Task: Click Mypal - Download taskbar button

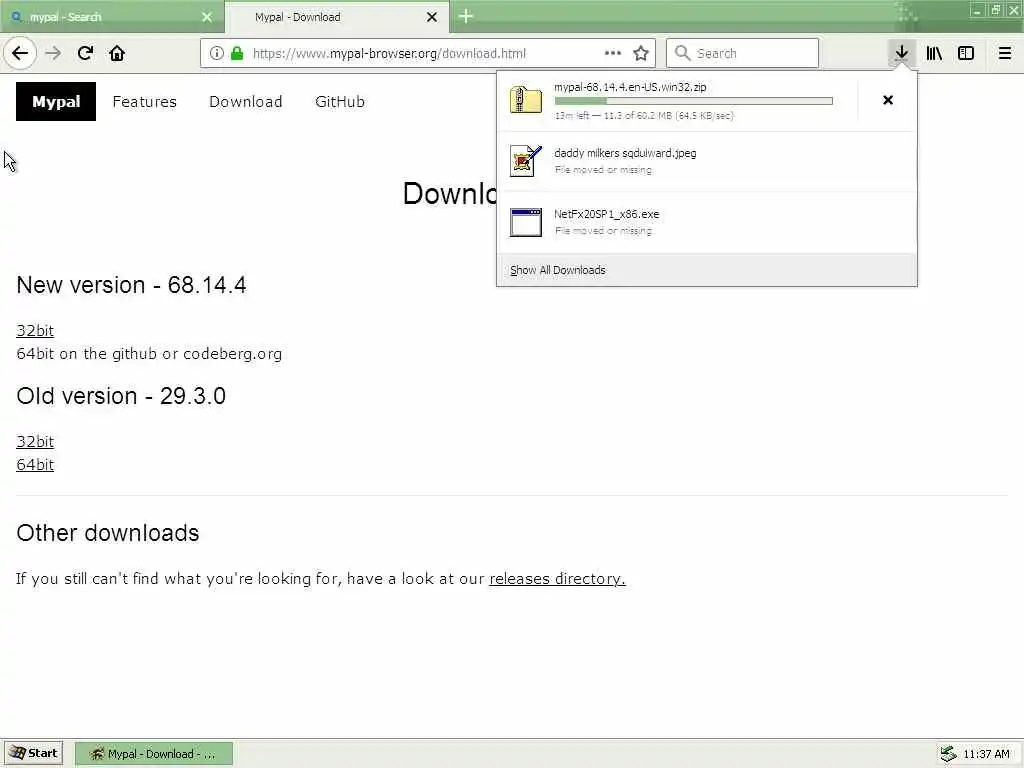Action: tap(153, 754)
